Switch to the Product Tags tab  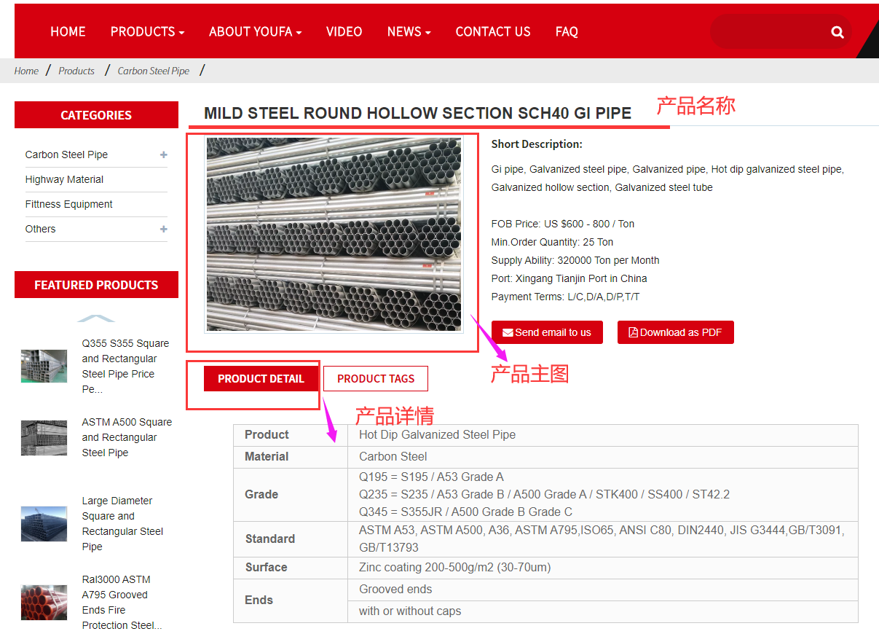[x=375, y=379]
